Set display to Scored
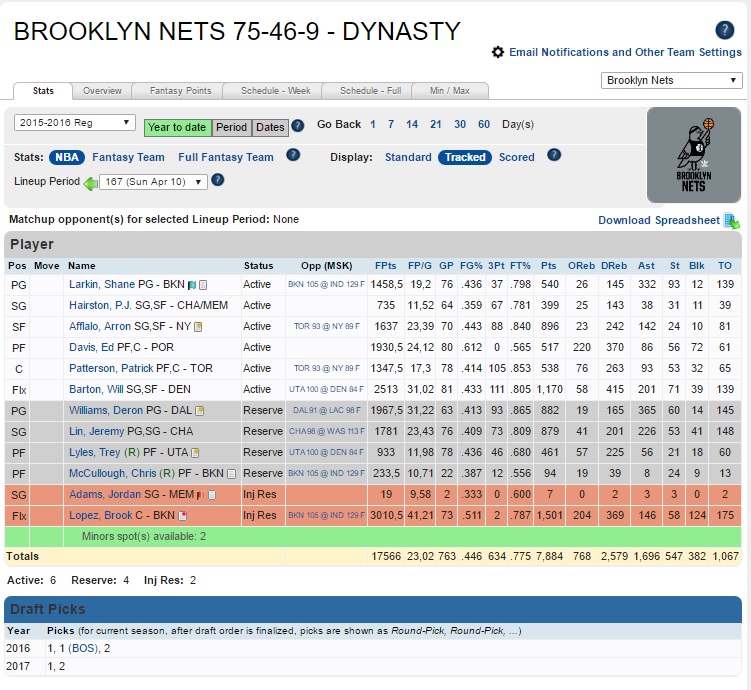This screenshot has width=751, height=690. click(x=516, y=157)
